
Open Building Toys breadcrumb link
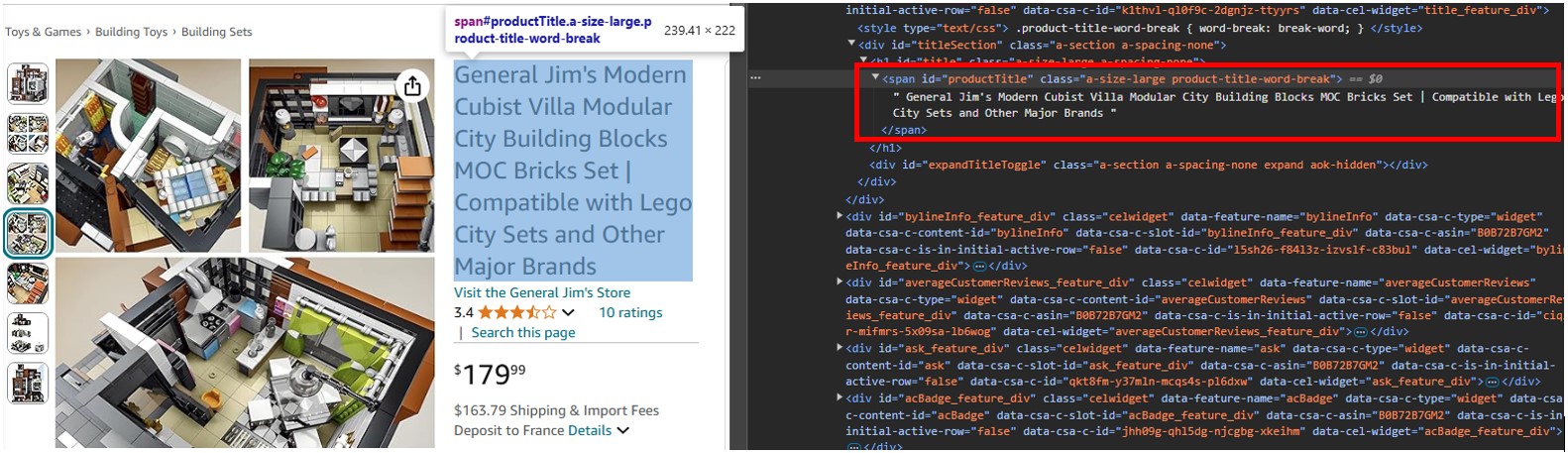[132, 32]
